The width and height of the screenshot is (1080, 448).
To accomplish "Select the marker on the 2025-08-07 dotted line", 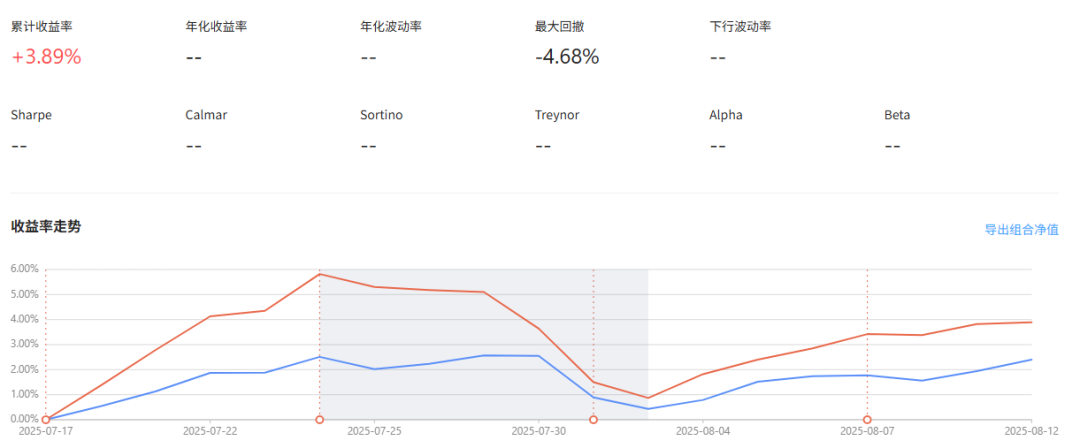I will click(x=867, y=420).
